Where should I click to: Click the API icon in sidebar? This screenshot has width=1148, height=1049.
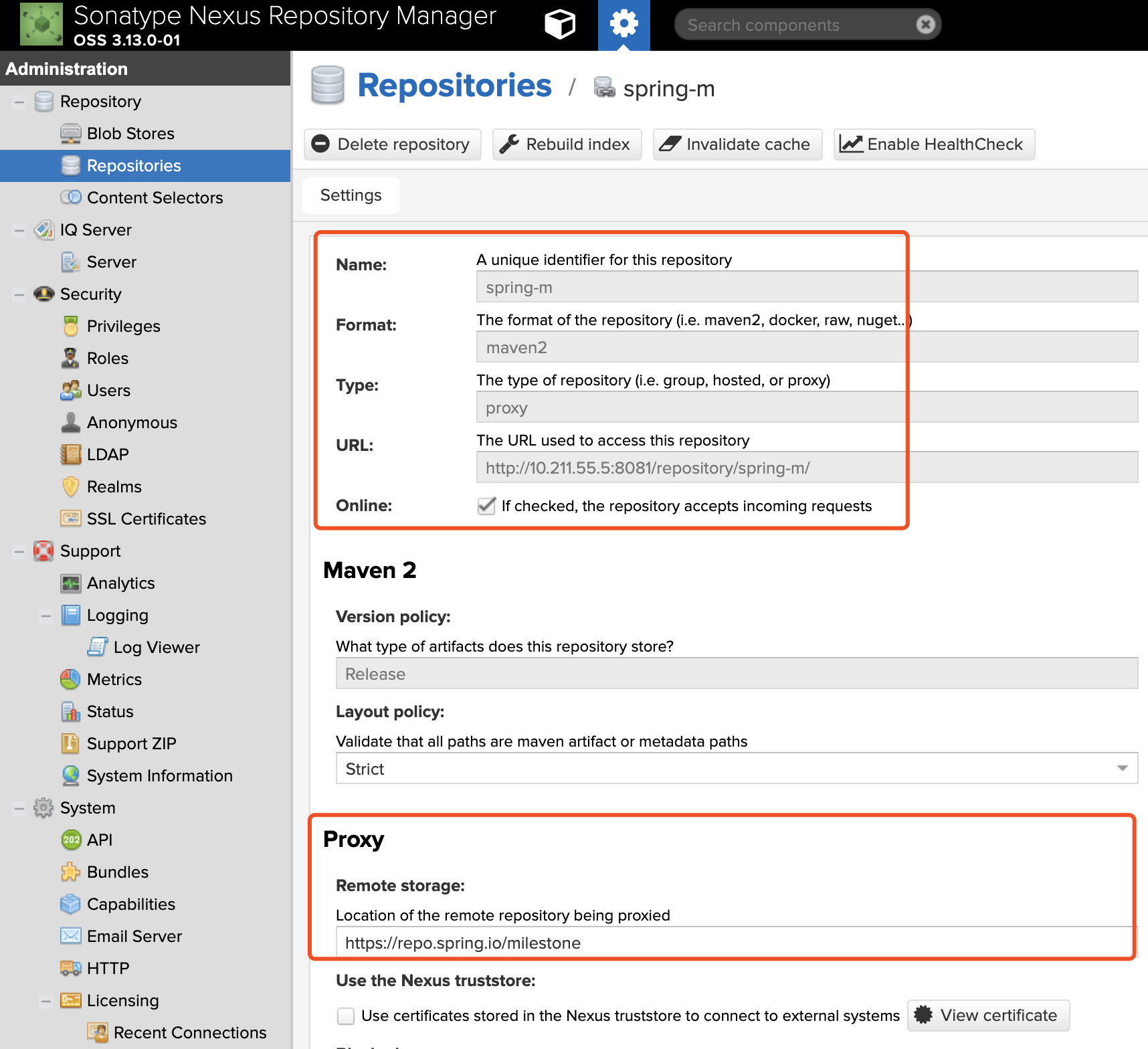point(70,840)
